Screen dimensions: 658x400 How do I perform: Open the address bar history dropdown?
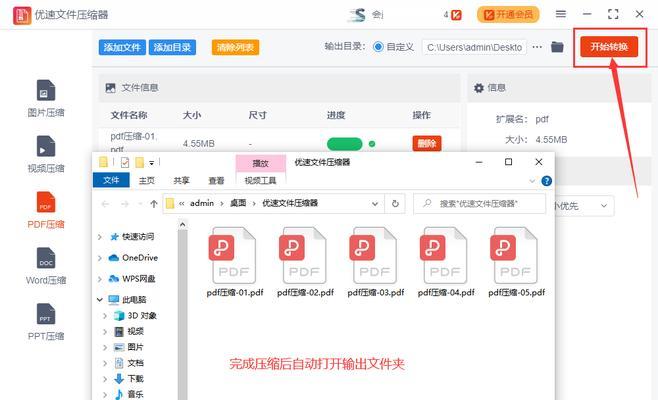point(375,204)
